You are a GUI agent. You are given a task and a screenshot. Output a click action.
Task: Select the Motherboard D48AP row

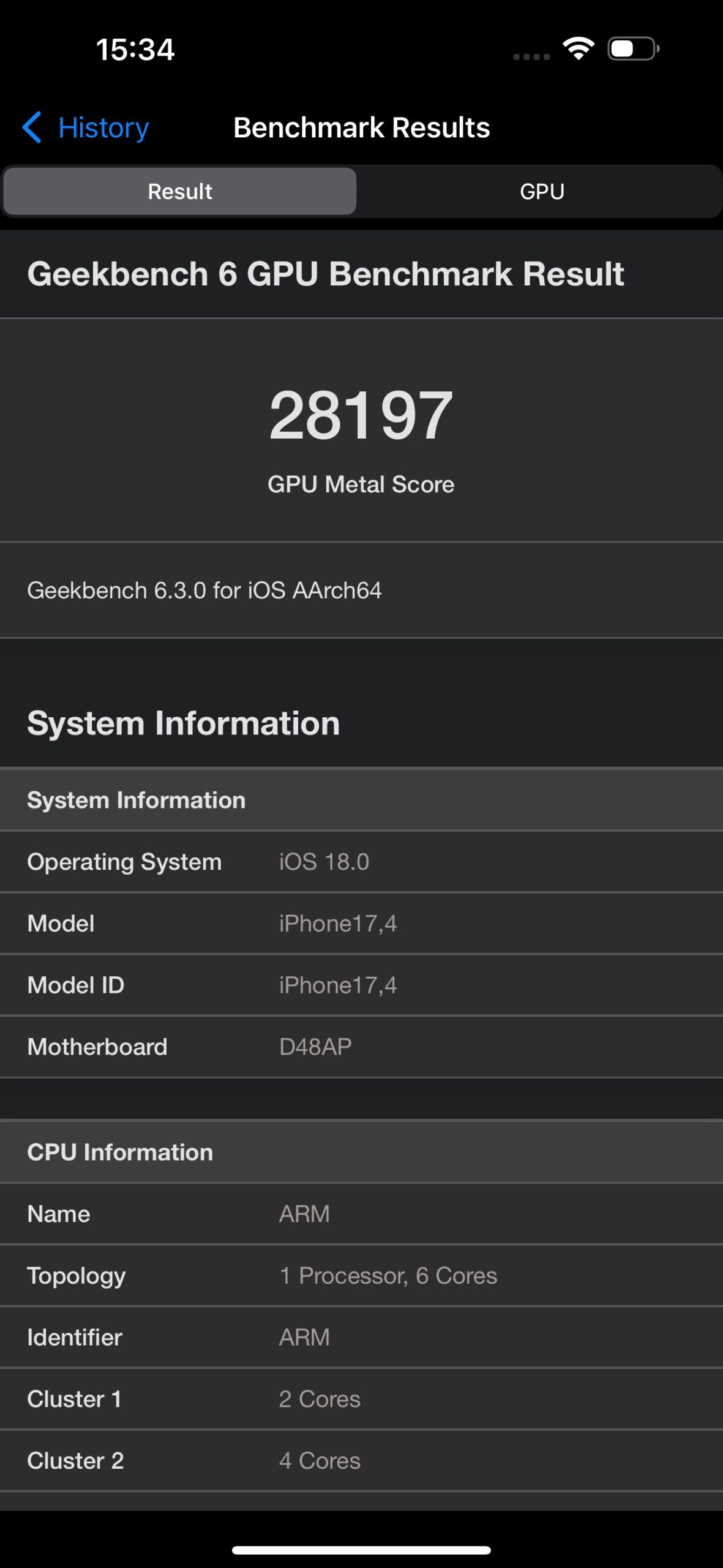[x=361, y=1047]
